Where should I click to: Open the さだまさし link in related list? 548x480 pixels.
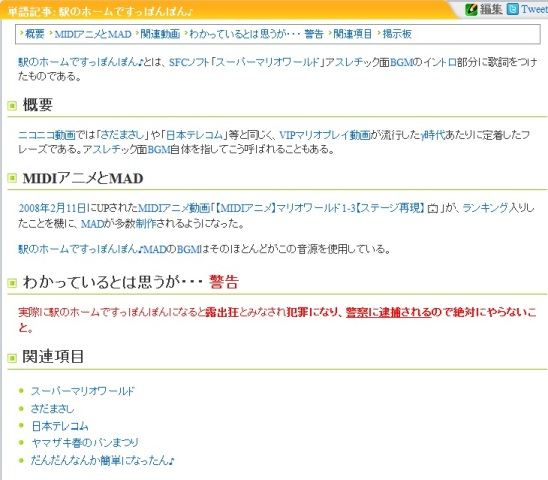click(x=52, y=408)
